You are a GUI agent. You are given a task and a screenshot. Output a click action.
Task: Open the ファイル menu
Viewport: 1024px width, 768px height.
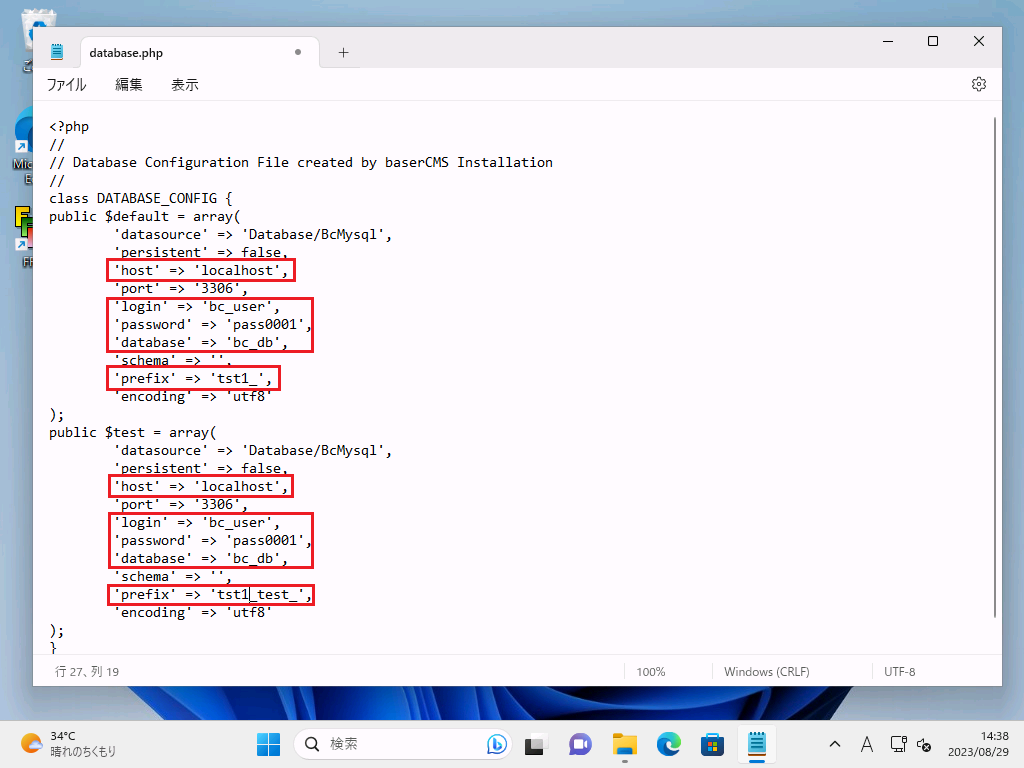tap(66, 85)
